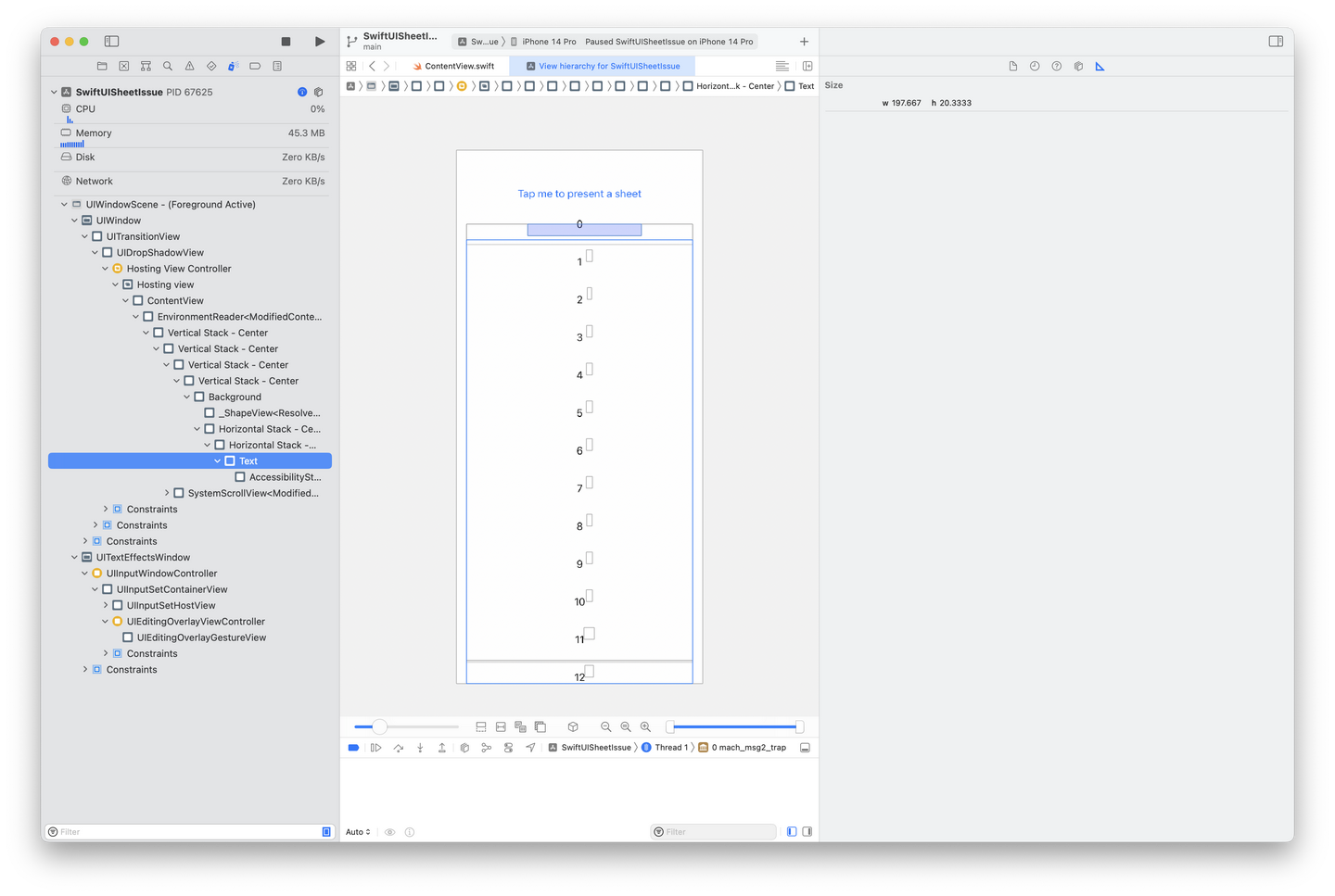1335x896 pixels.
Task: Select the Text node in the view hierarchy
Action: [x=248, y=461]
